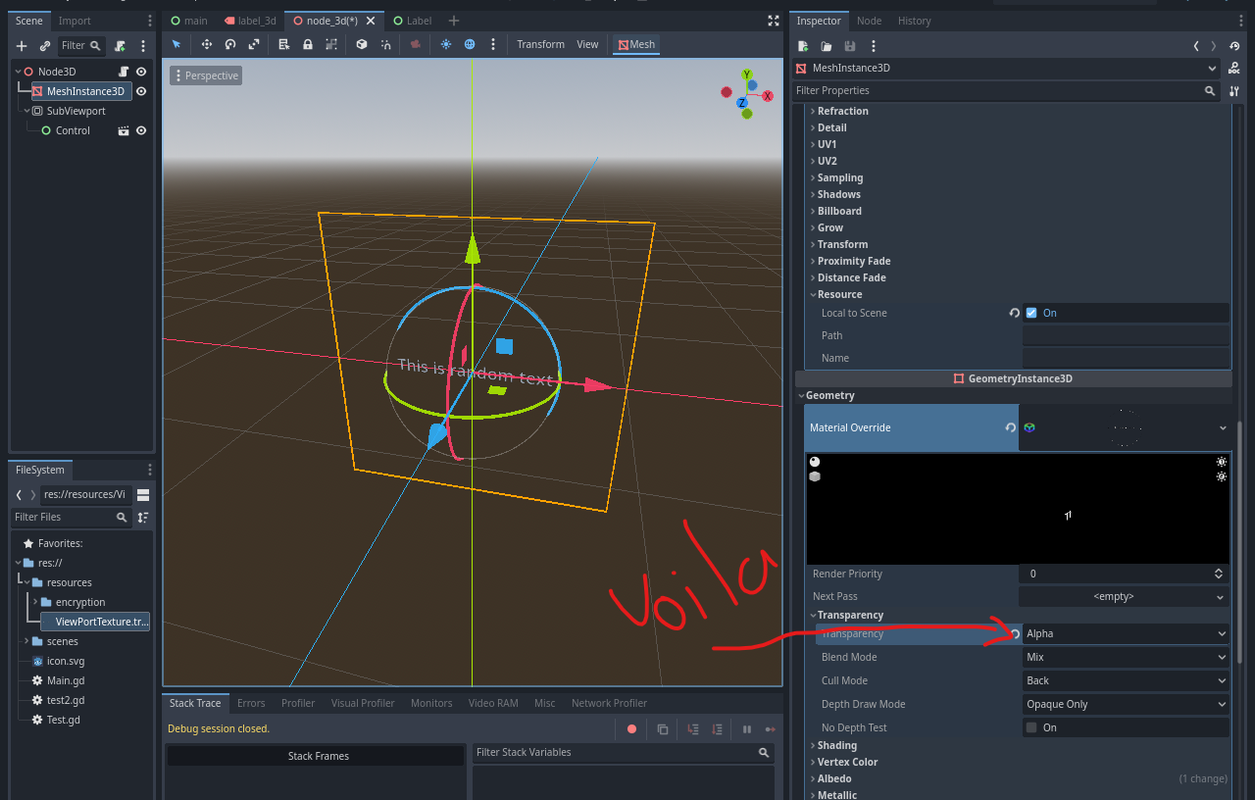Screen dimensions: 1255x800
Task: Toggle visibility of Control node
Action: coord(141,131)
